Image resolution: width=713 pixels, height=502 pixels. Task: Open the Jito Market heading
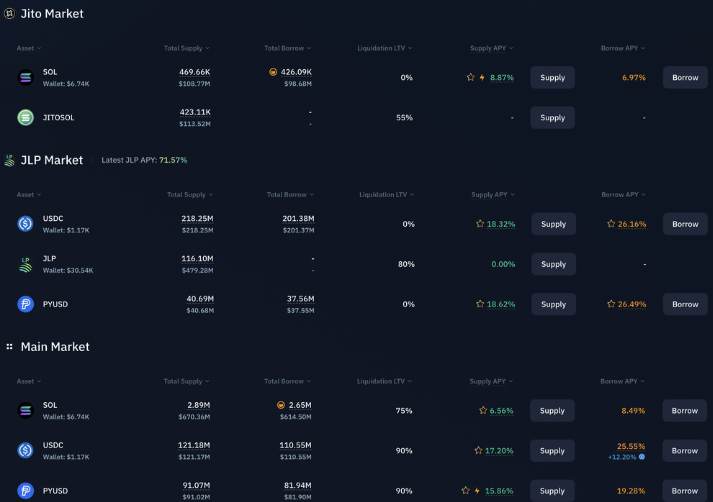52,14
